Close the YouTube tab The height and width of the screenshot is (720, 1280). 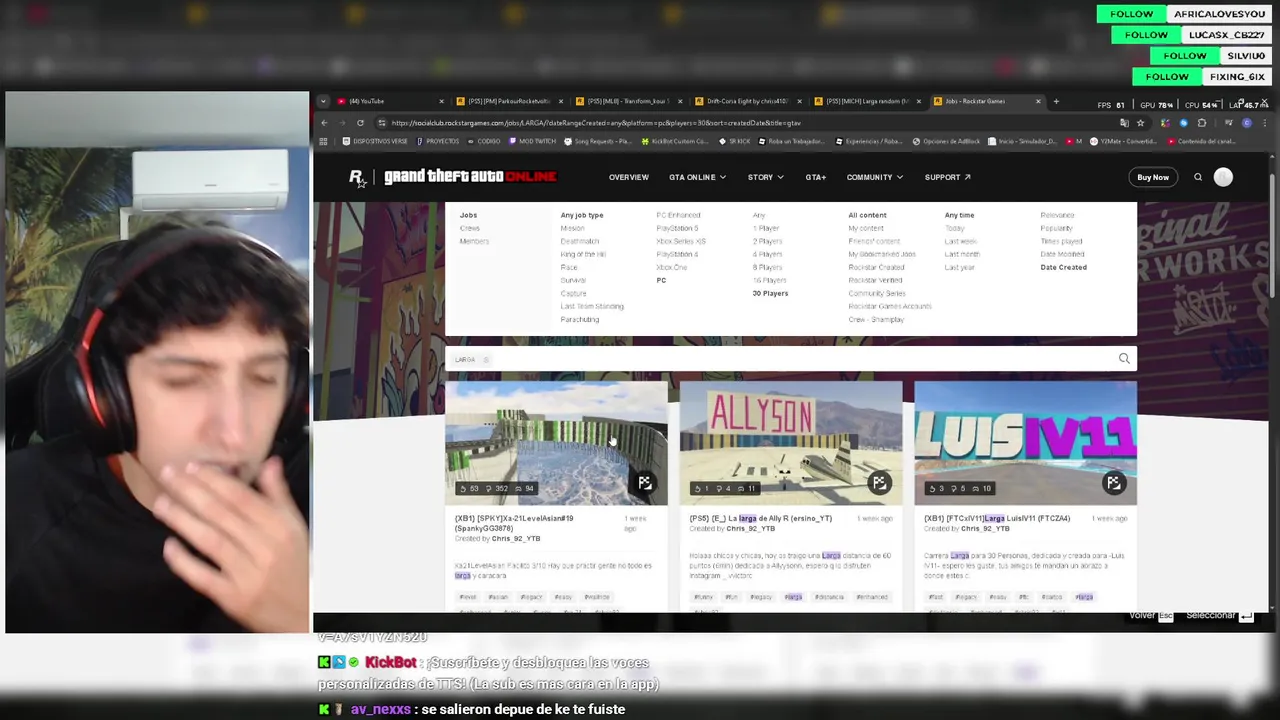[441, 101]
